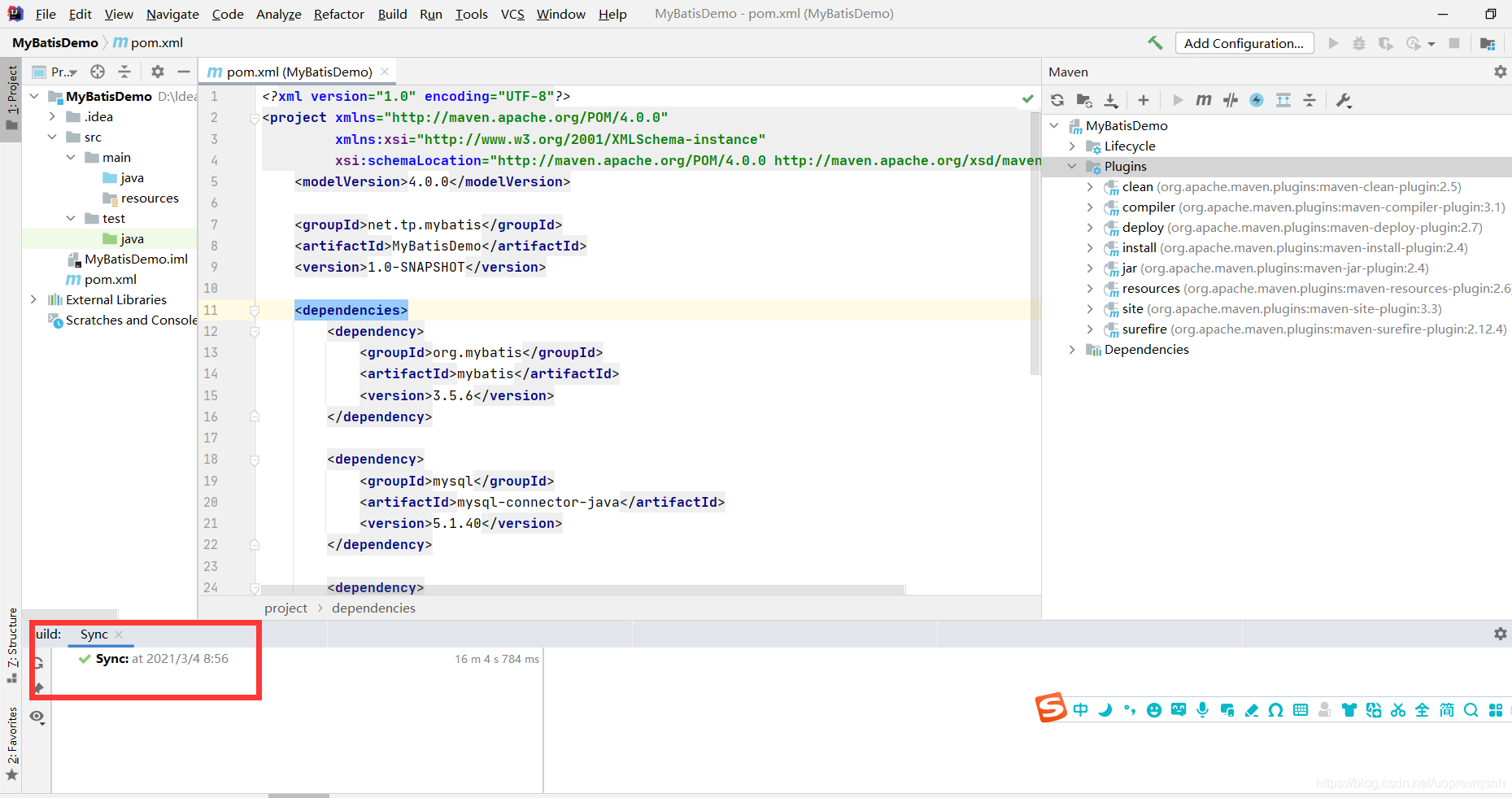Toggle Build view eye options

pos(37,717)
